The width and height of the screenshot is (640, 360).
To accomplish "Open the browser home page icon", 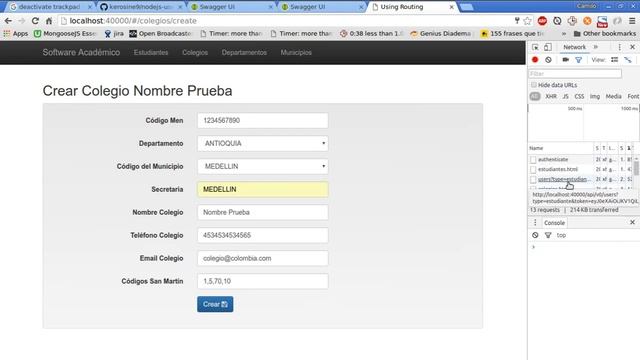I will tap(49, 21).
